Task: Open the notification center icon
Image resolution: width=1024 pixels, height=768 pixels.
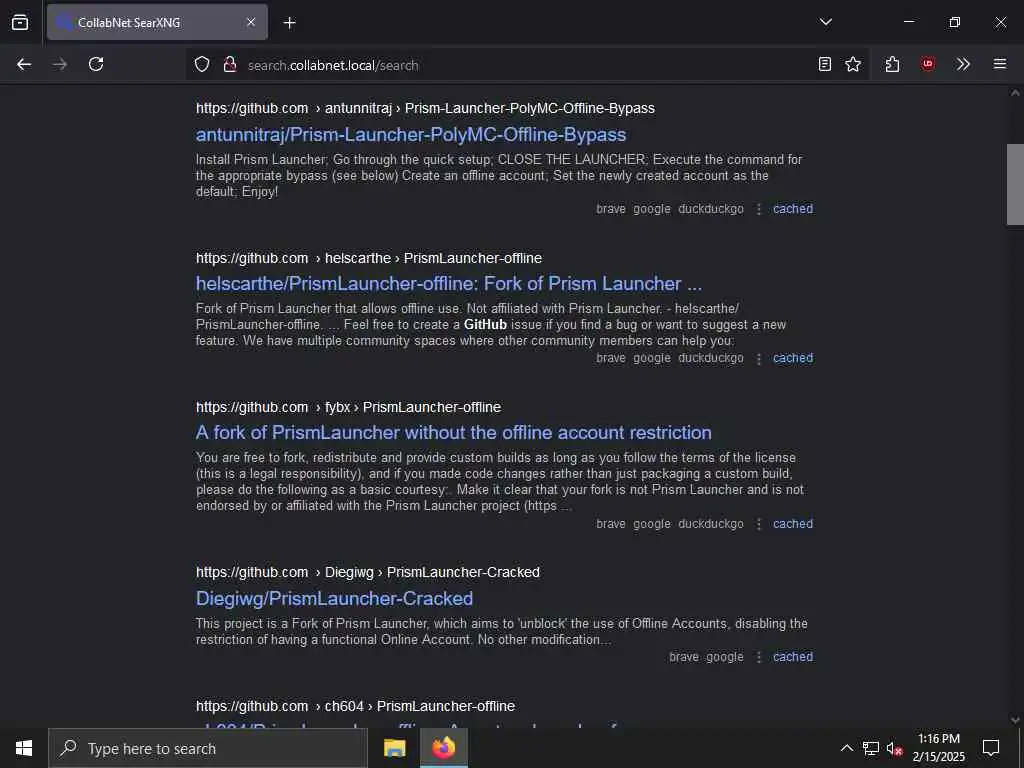Action: pyautogui.click(x=991, y=748)
